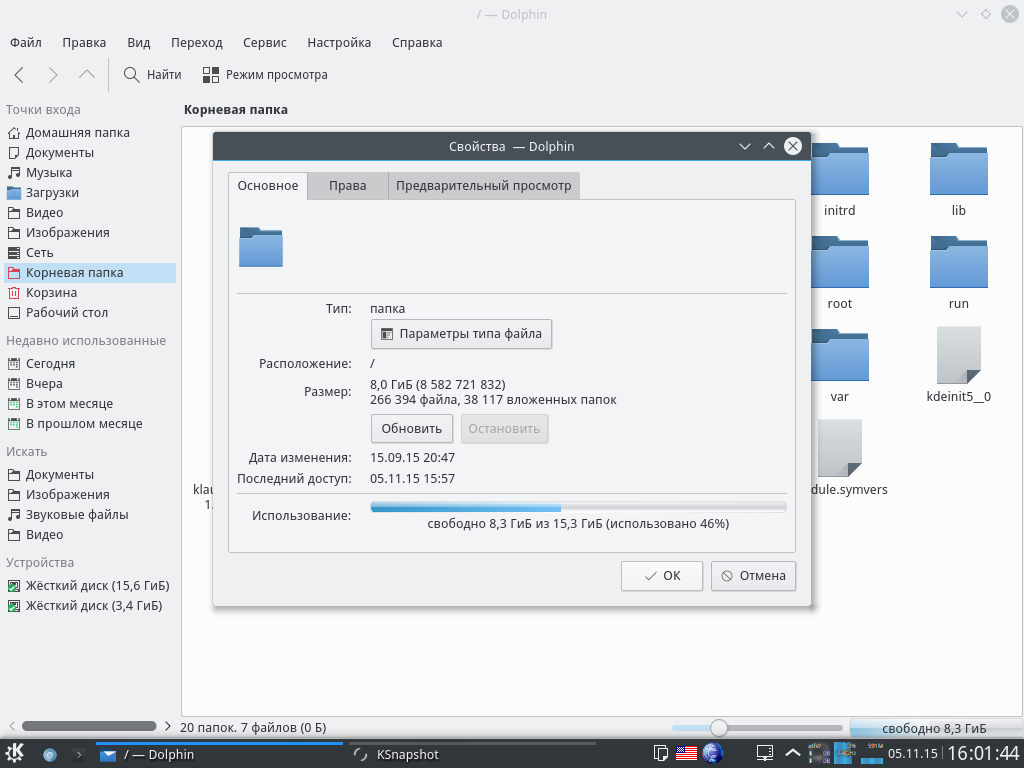Open the Переход menu
Viewport: 1024px width, 768px height.
[x=197, y=42]
